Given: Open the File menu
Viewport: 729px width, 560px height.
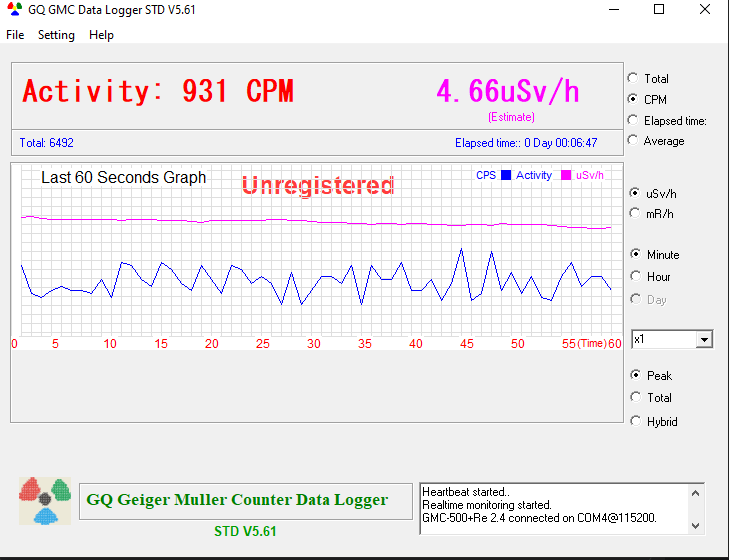Looking at the screenshot, I should [15, 35].
